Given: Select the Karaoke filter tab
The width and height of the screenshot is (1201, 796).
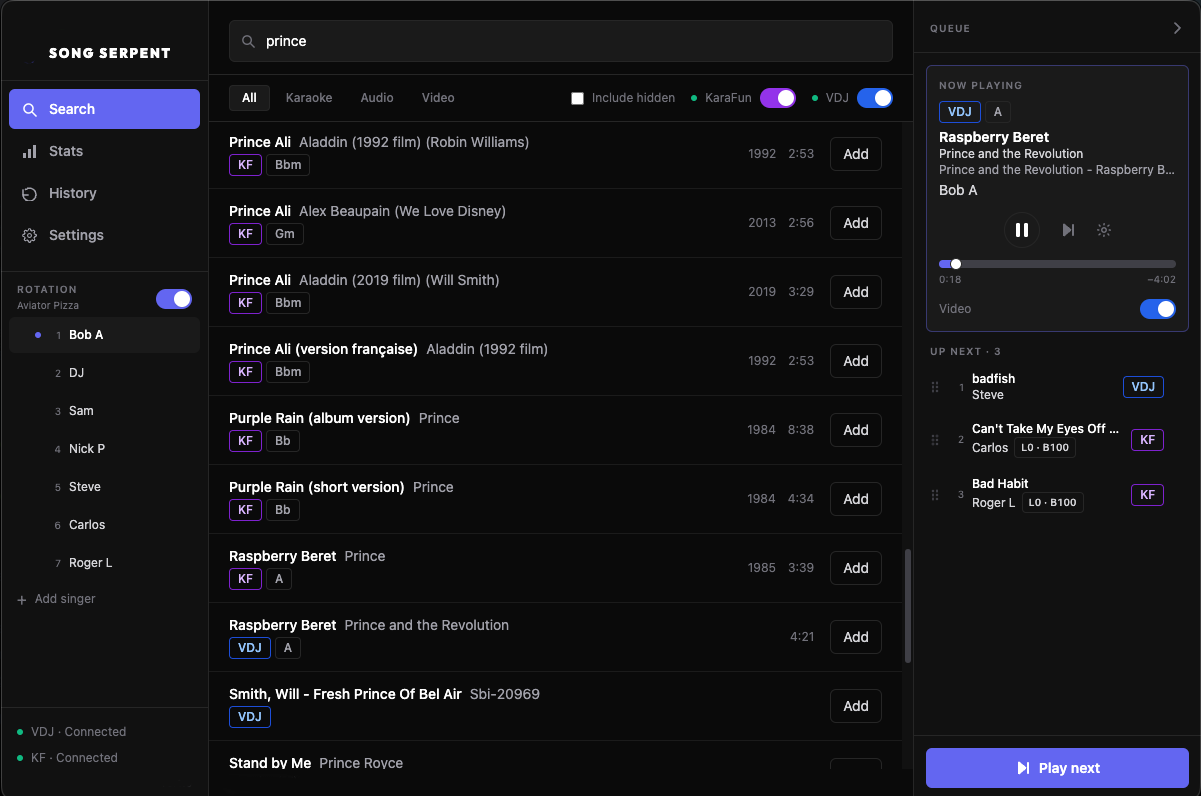Looking at the screenshot, I should coord(309,98).
